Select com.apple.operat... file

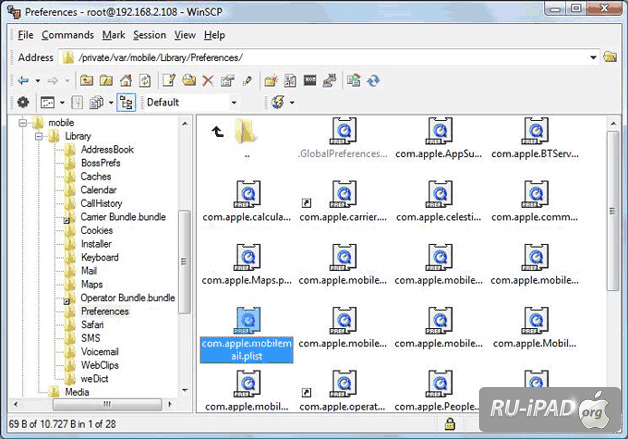click(343, 391)
